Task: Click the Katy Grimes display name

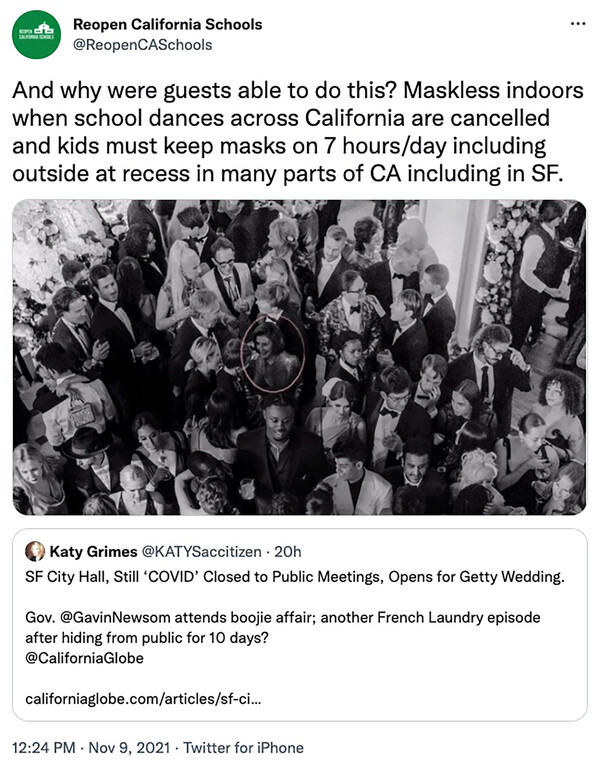Action: 96,551
